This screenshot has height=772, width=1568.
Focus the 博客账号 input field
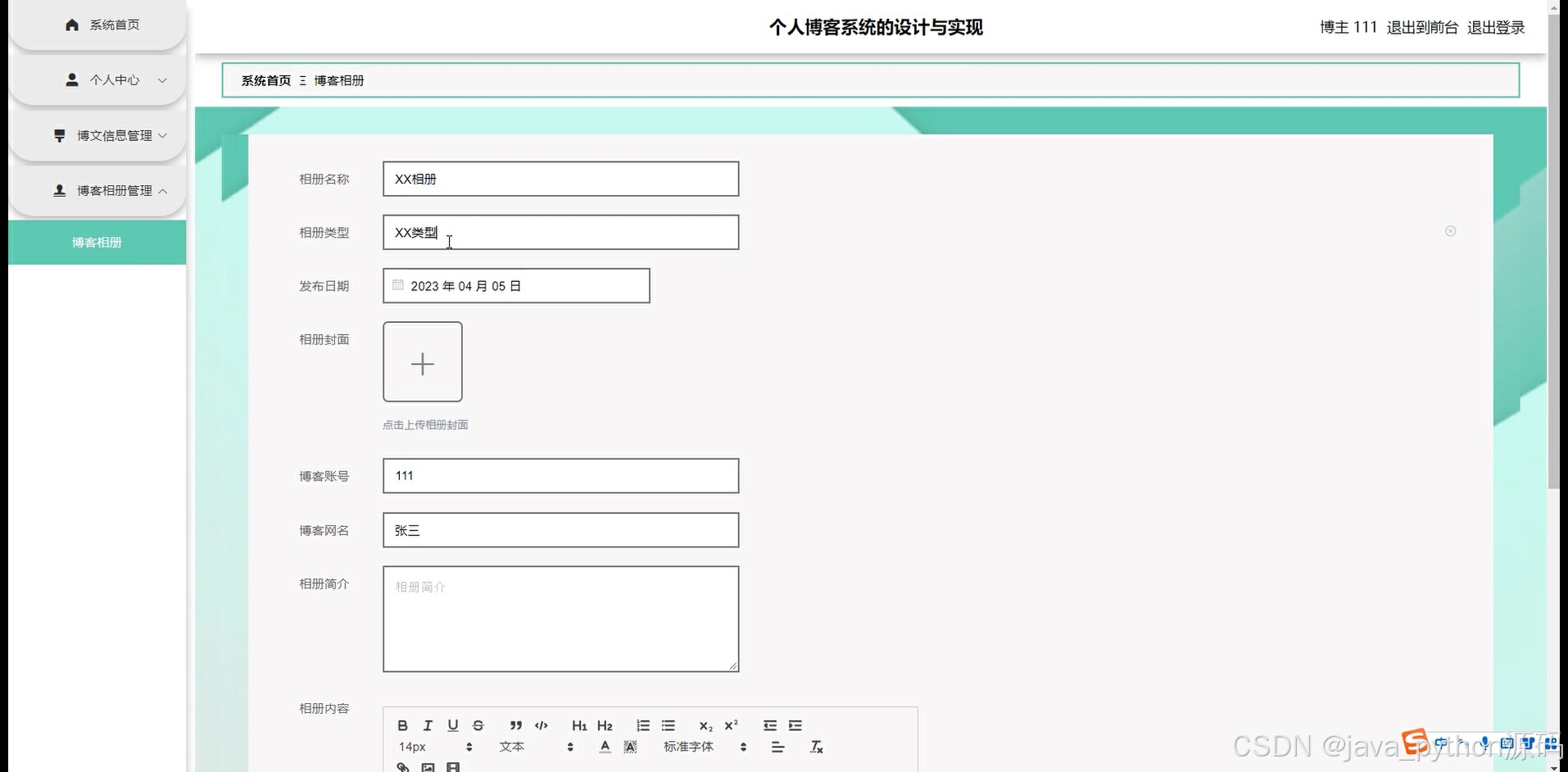[560, 475]
